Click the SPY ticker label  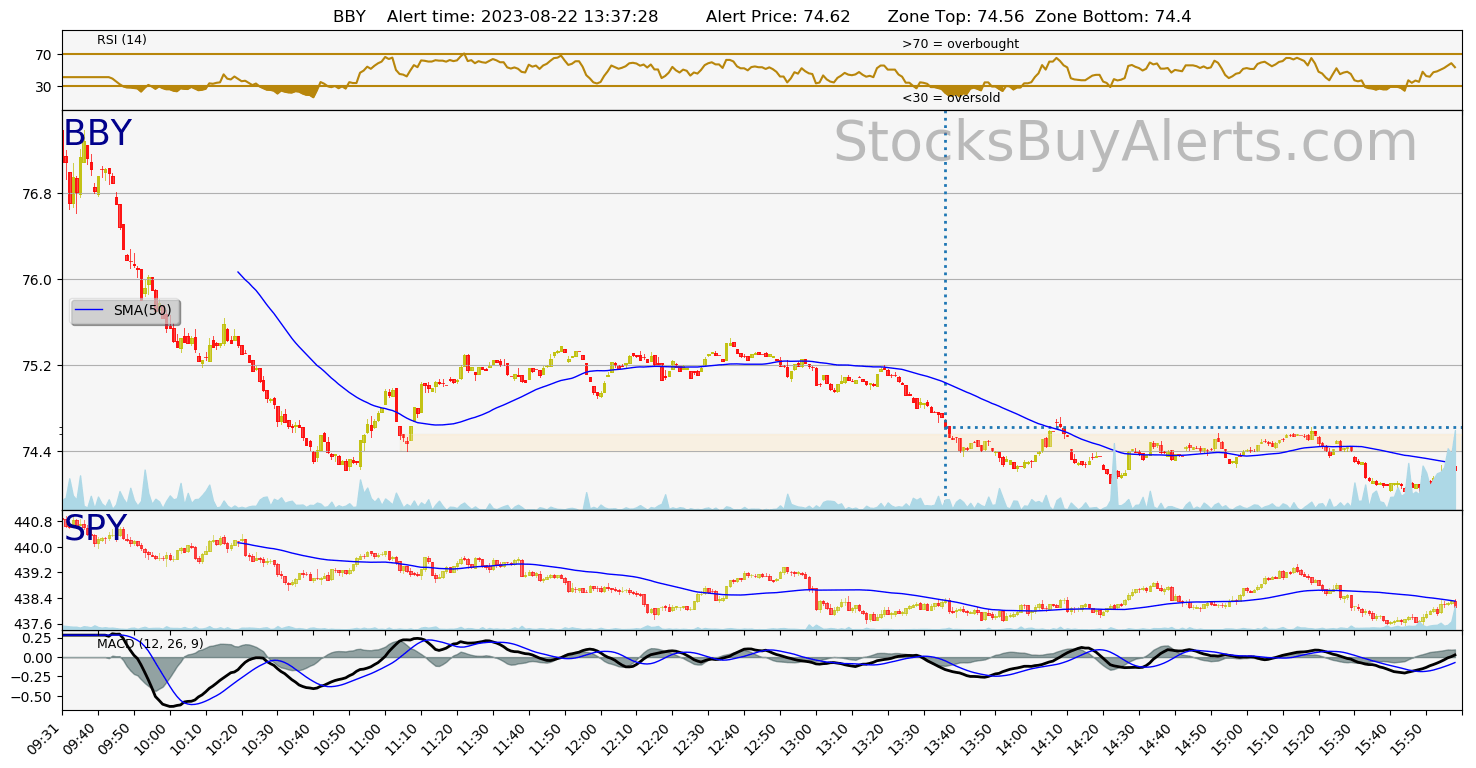[95, 529]
